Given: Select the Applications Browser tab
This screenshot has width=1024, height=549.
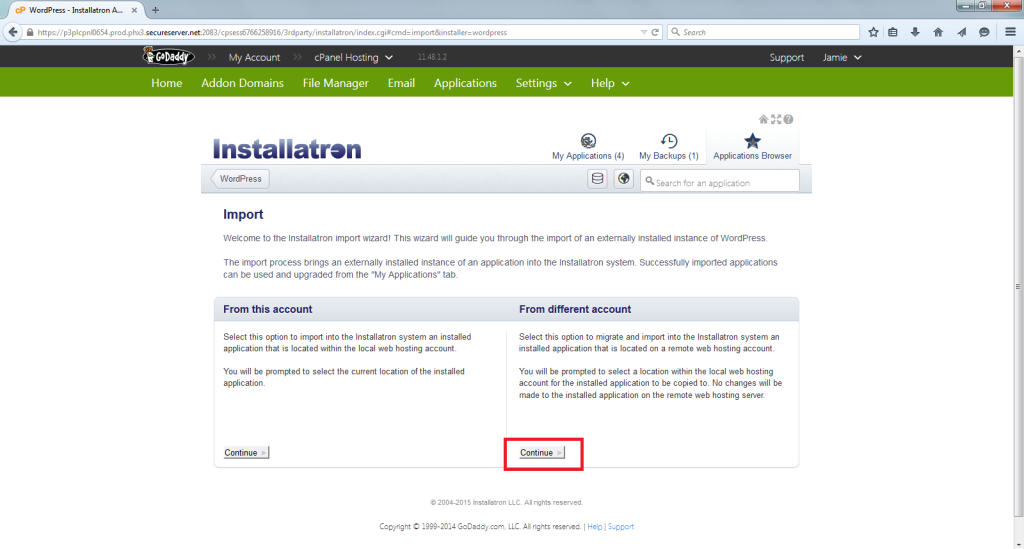Looking at the screenshot, I should click(x=752, y=147).
